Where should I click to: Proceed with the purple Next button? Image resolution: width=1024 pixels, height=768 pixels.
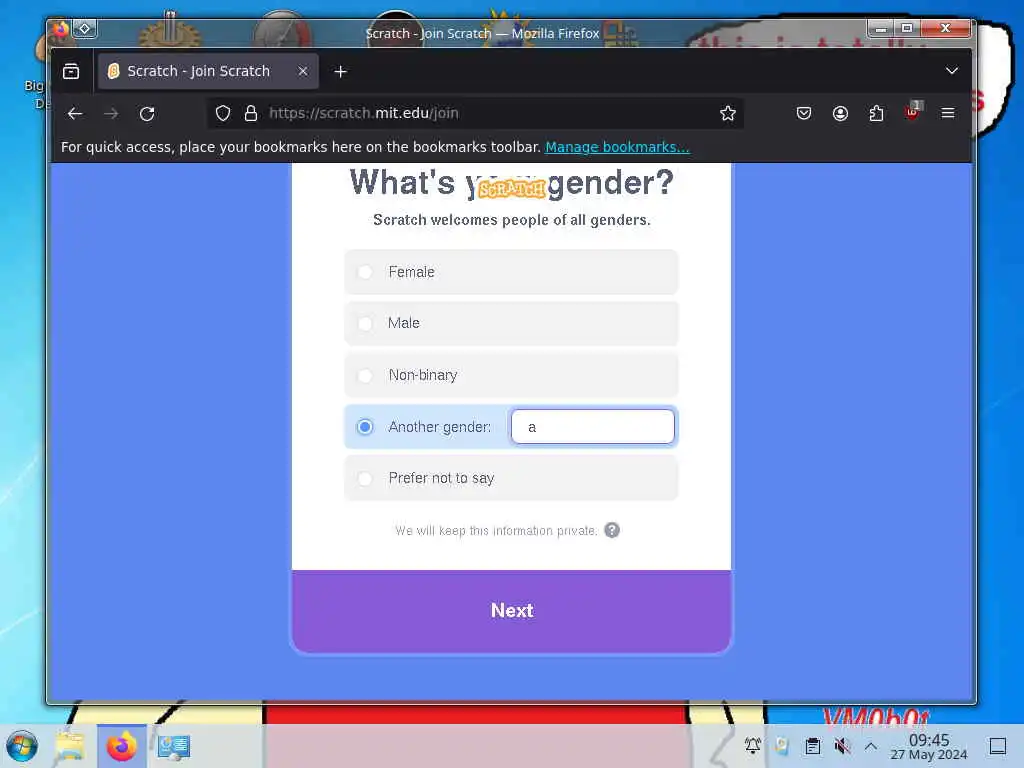tap(511, 611)
